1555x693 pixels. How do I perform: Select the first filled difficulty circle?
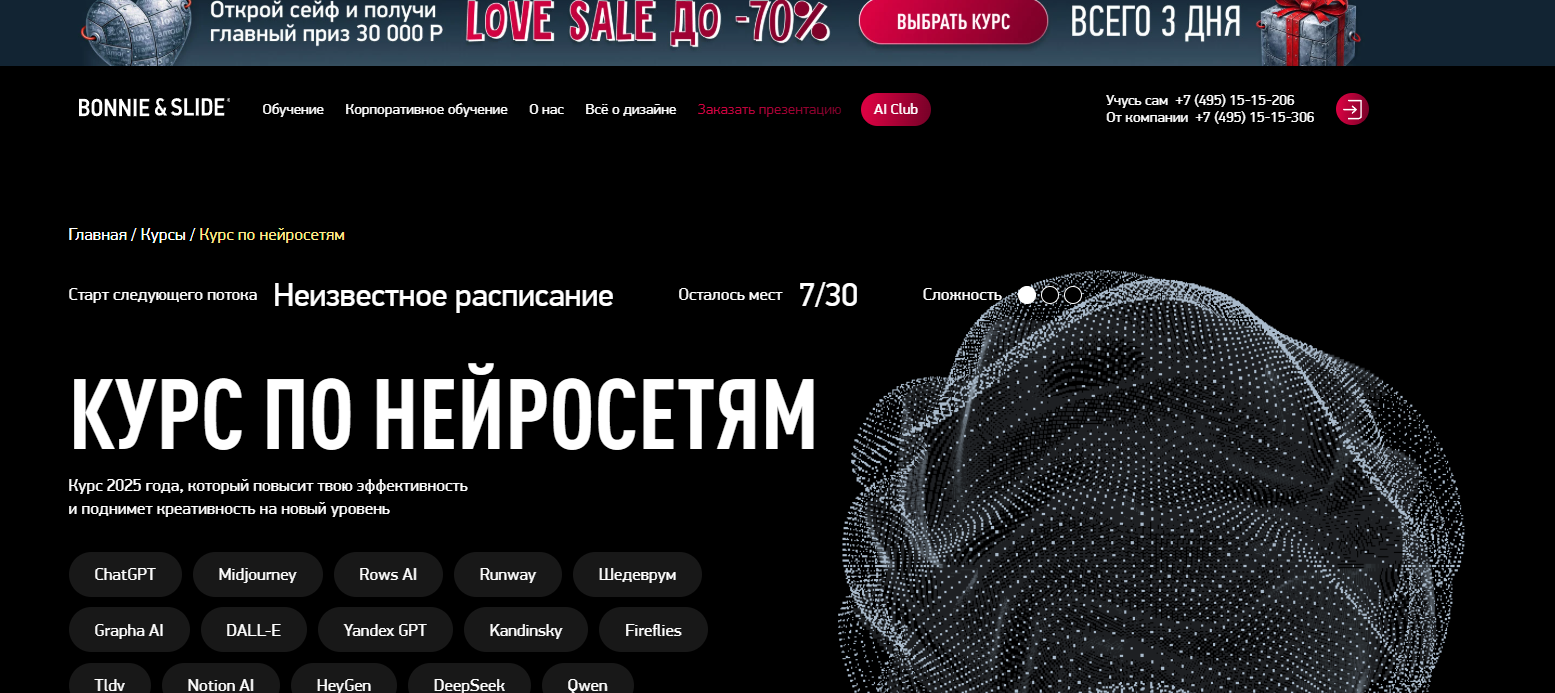point(1027,295)
